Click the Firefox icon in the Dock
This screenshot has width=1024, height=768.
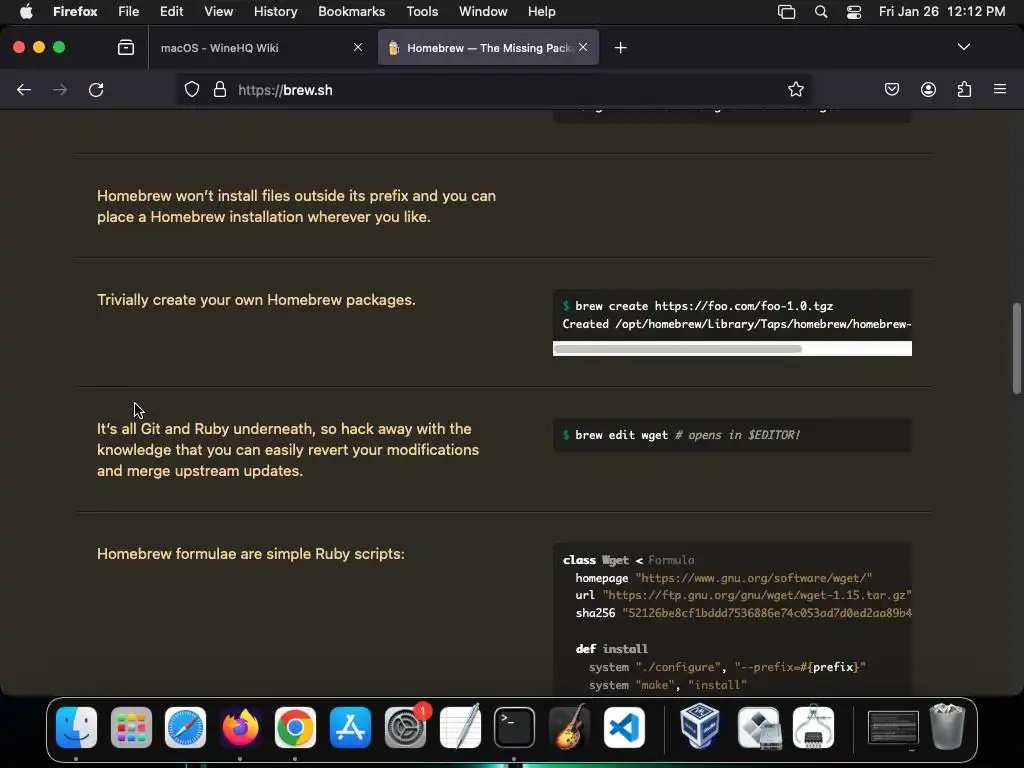pos(240,728)
